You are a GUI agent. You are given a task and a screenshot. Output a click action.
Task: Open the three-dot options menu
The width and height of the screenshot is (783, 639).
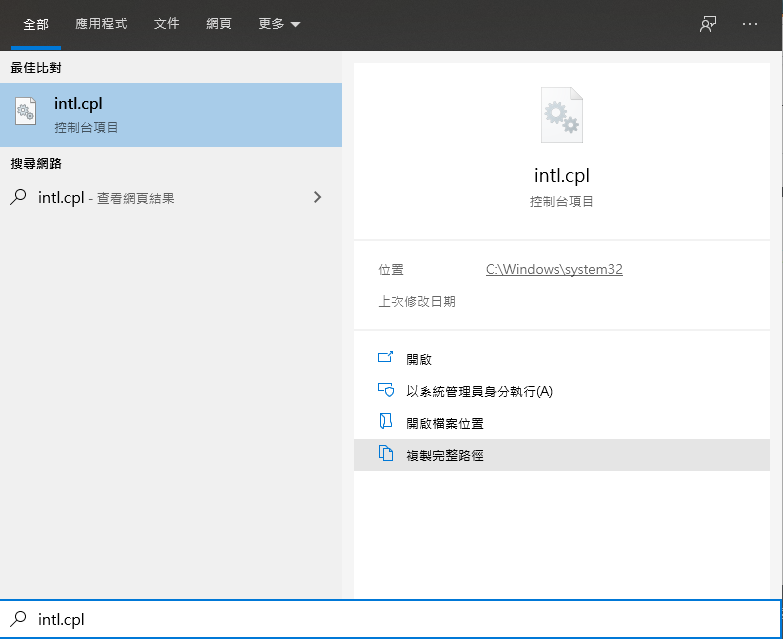(750, 24)
